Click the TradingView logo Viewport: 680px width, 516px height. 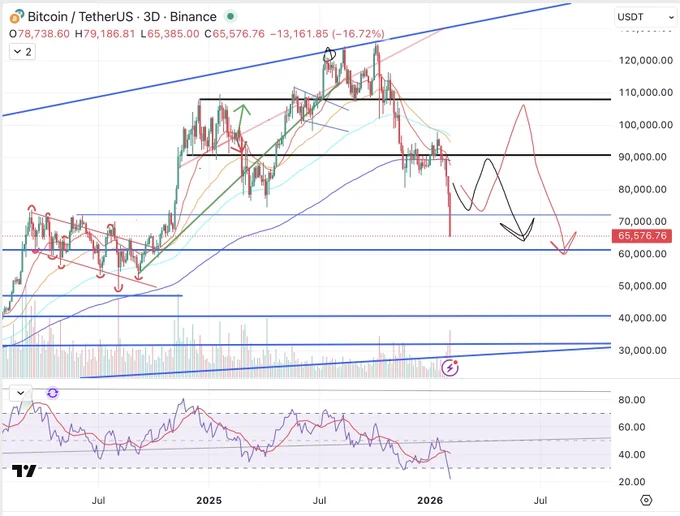pyautogui.click(x=24, y=471)
